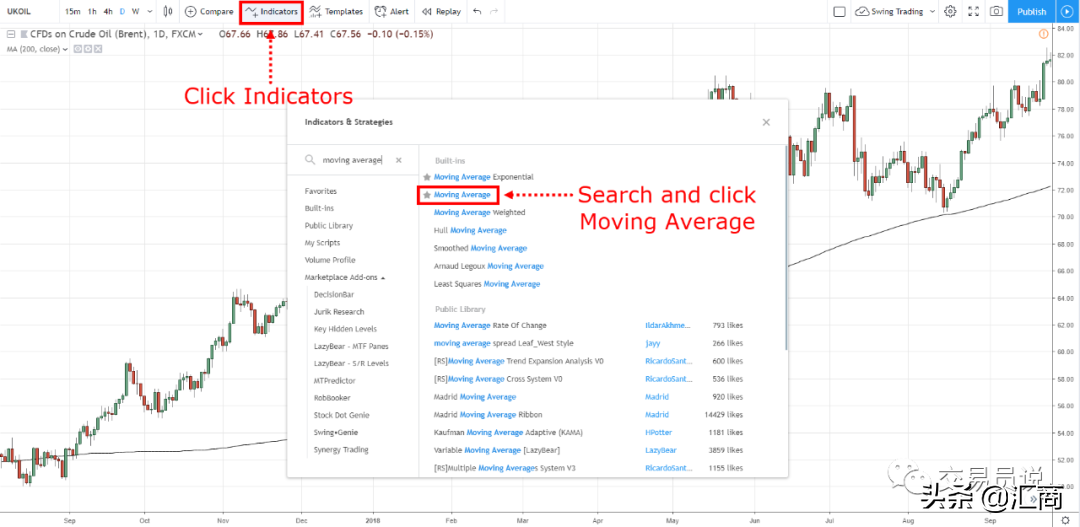Open Public Library category

(x=329, y=225)
